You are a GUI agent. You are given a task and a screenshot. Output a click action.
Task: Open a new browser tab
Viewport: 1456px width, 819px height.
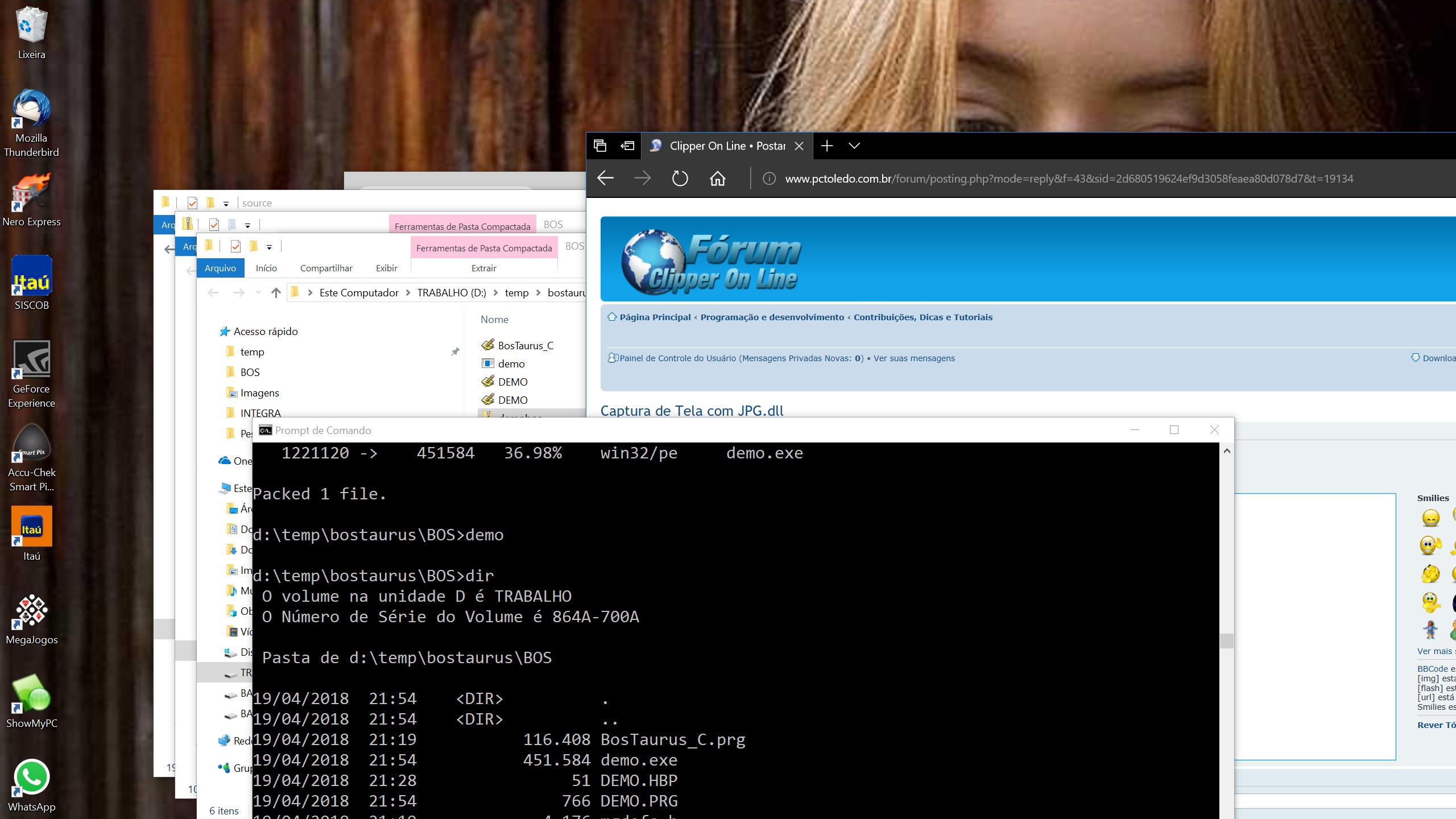point(827,146)
